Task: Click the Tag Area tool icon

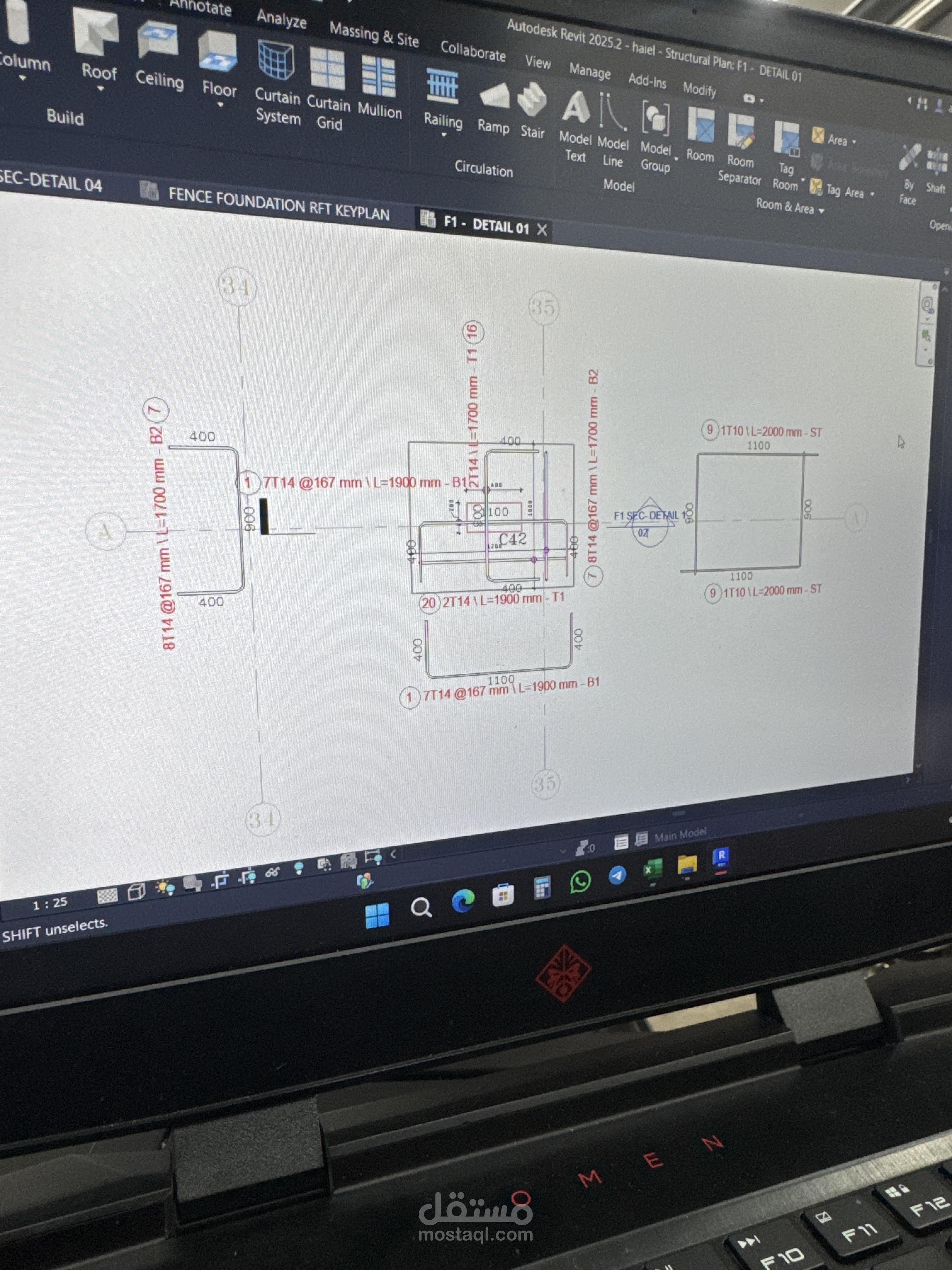Action: (x=816, y=188)
